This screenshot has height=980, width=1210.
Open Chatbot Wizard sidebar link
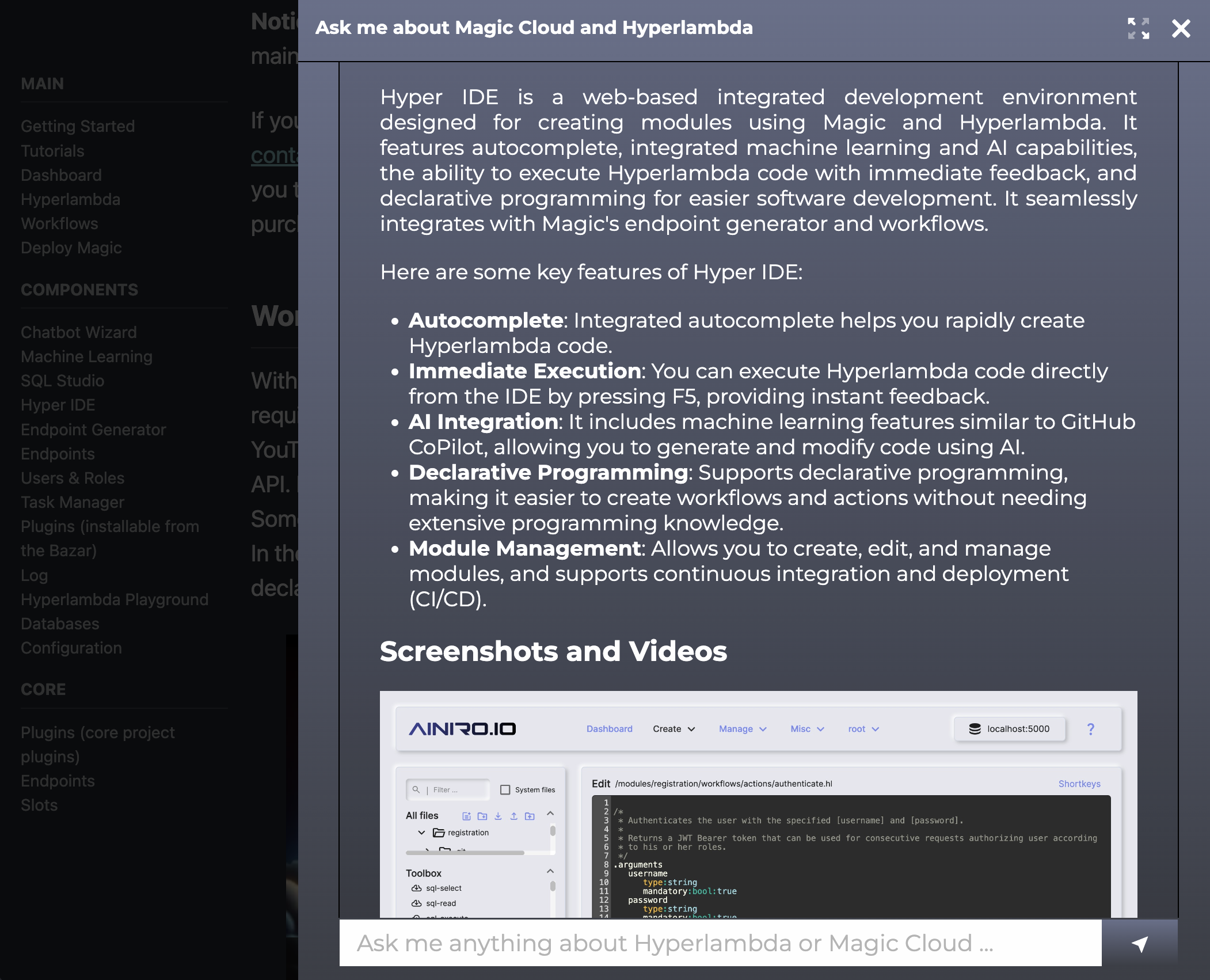pos(79,332)
